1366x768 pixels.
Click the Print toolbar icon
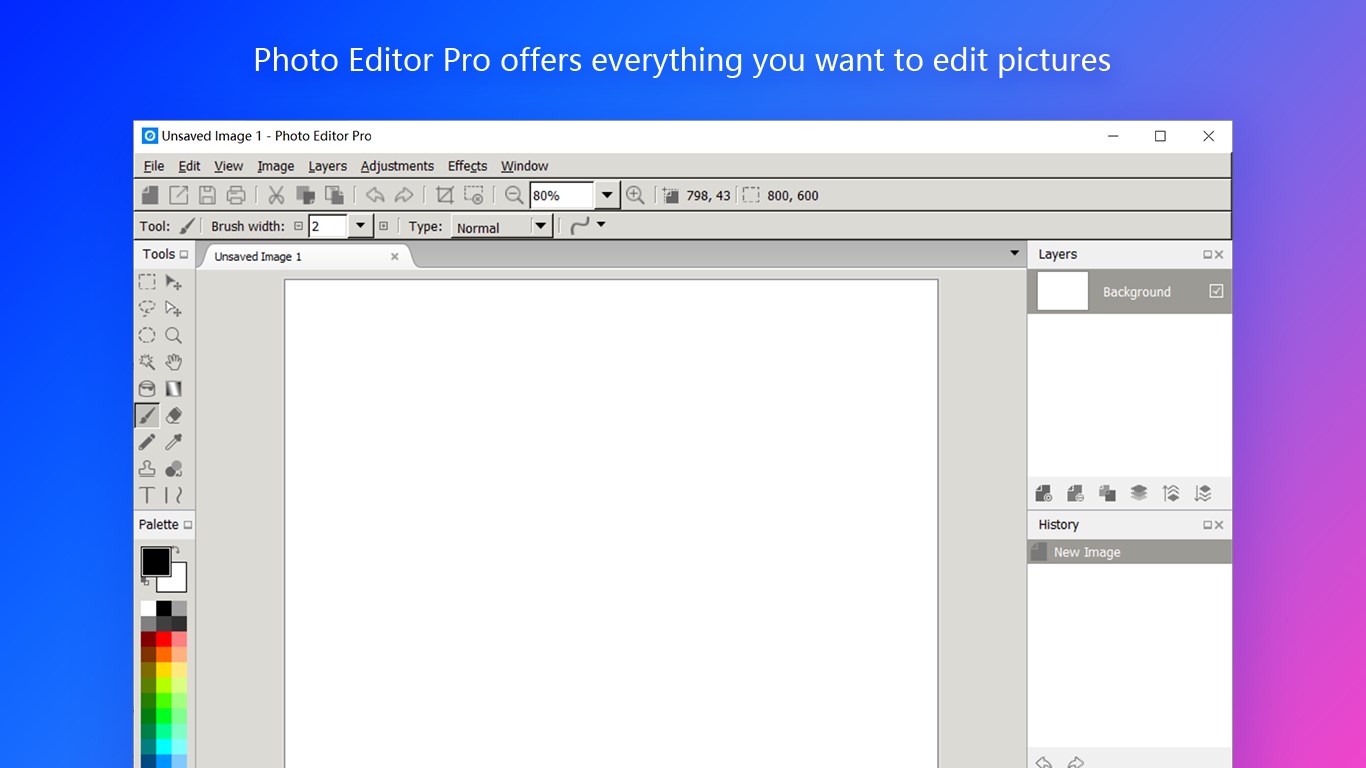[236, 195]
